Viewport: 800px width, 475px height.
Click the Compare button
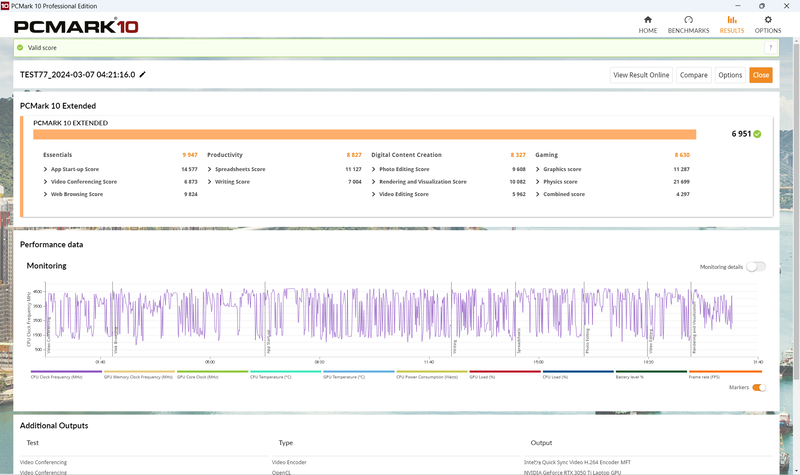tap(693, 75)
